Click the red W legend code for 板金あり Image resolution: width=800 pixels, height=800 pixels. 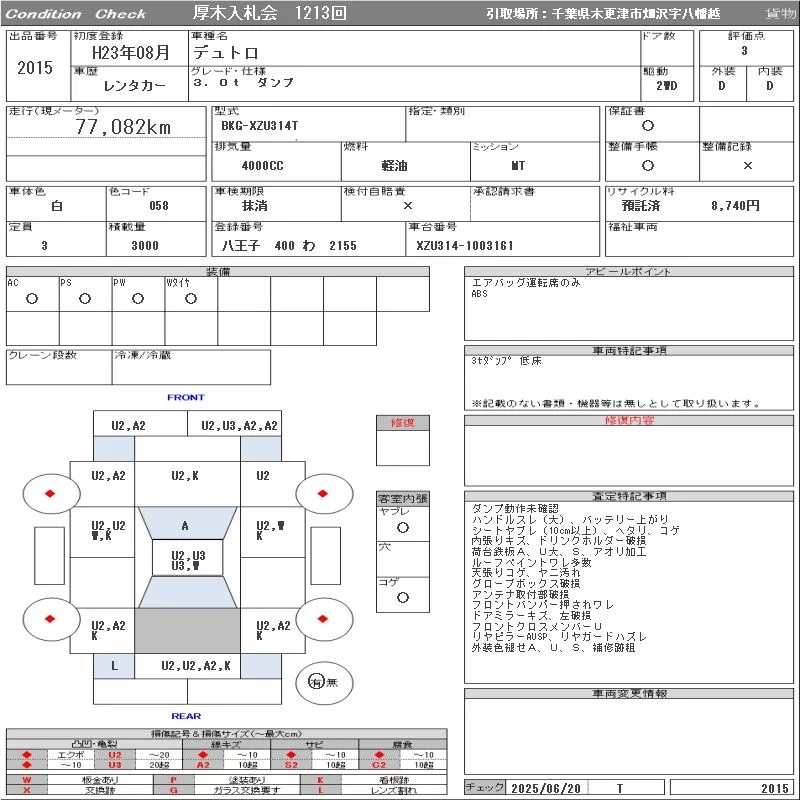[27, 780]
